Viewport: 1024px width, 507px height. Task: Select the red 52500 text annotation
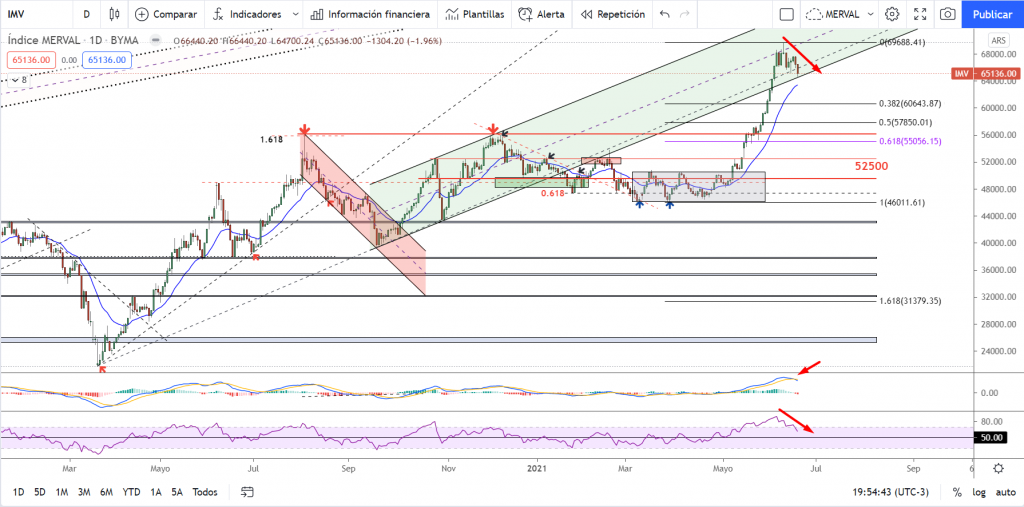871,166
